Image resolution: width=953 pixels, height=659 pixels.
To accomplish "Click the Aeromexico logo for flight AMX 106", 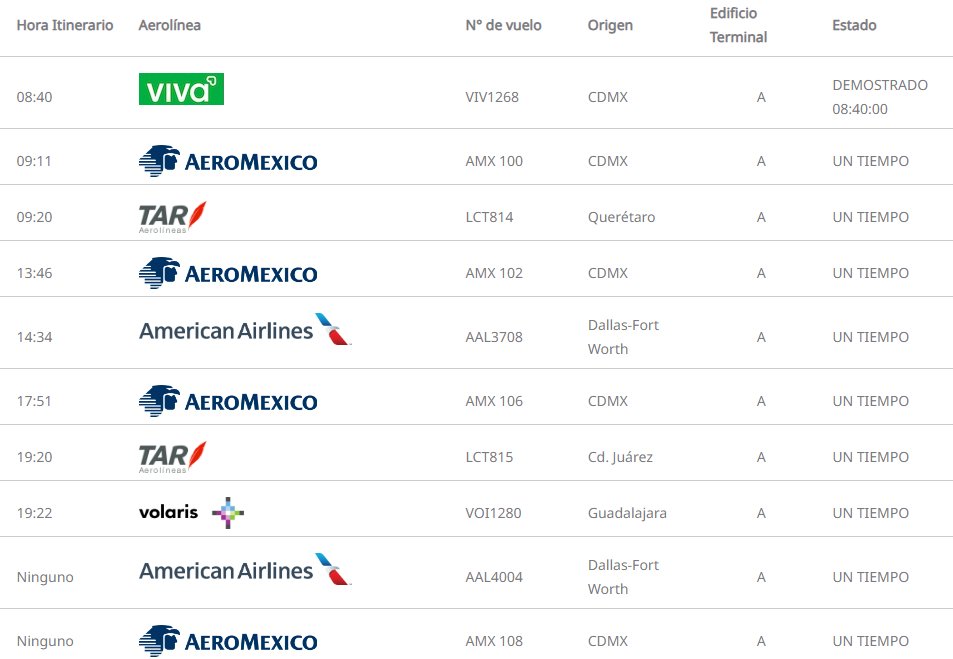I will 228,401.
